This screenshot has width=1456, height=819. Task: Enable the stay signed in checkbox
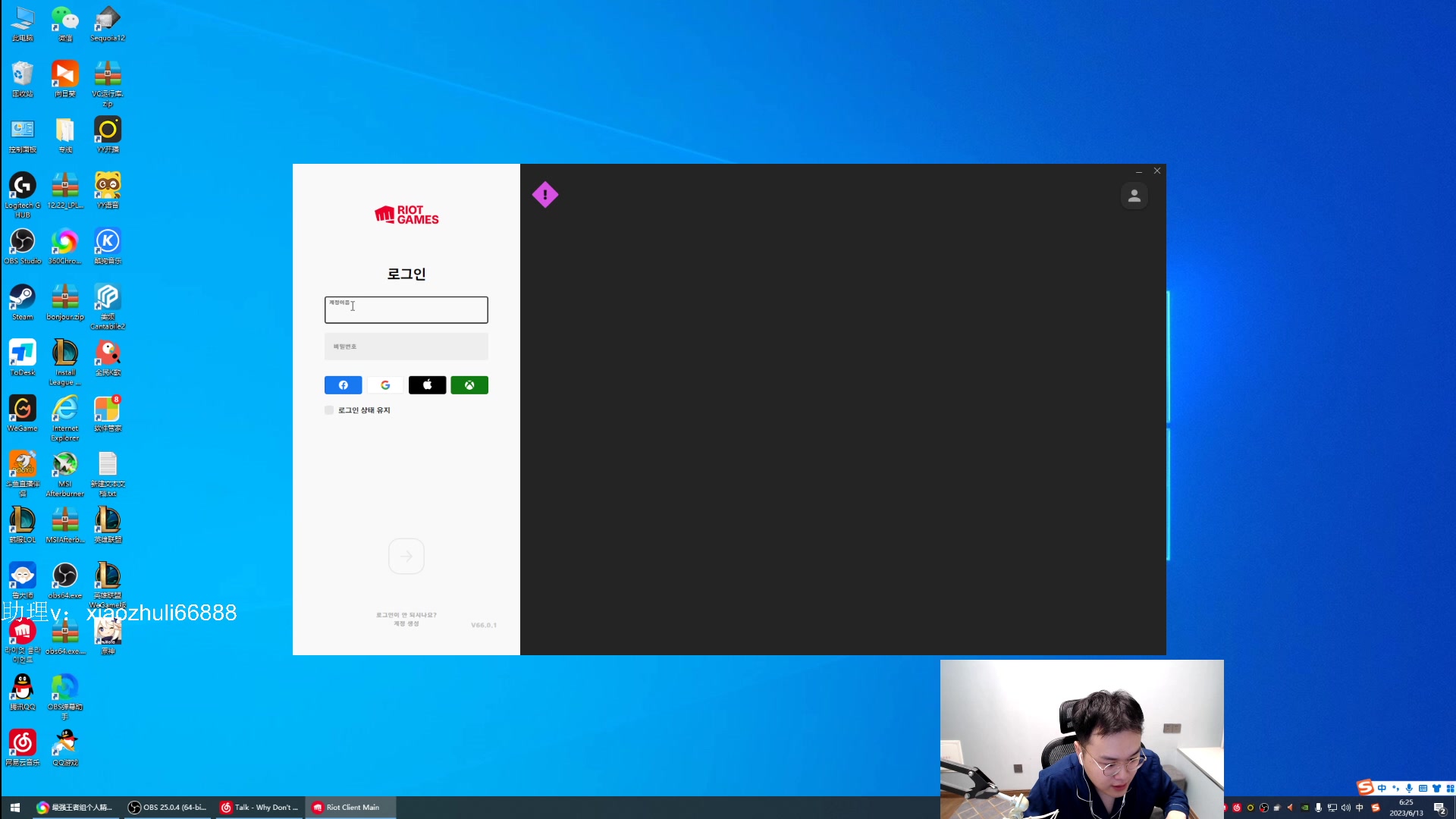[329, 410]
